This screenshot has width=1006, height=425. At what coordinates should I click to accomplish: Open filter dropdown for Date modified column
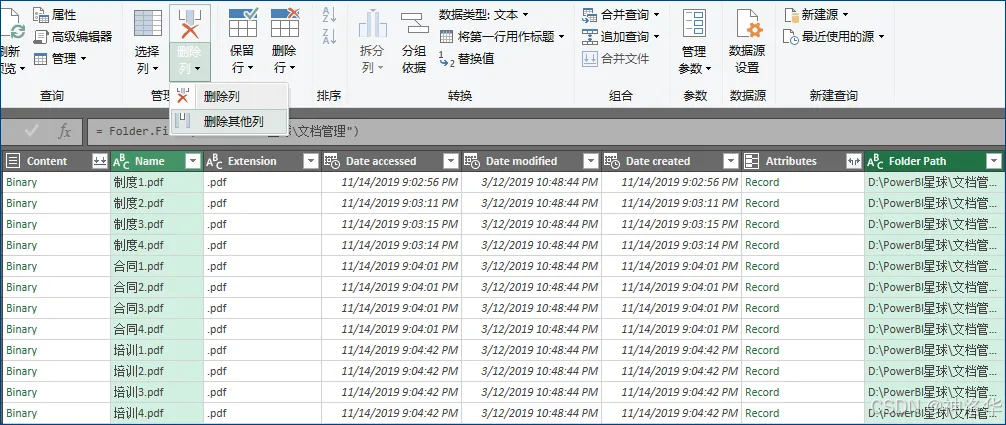pyautogui.click(x=591, y=161)
